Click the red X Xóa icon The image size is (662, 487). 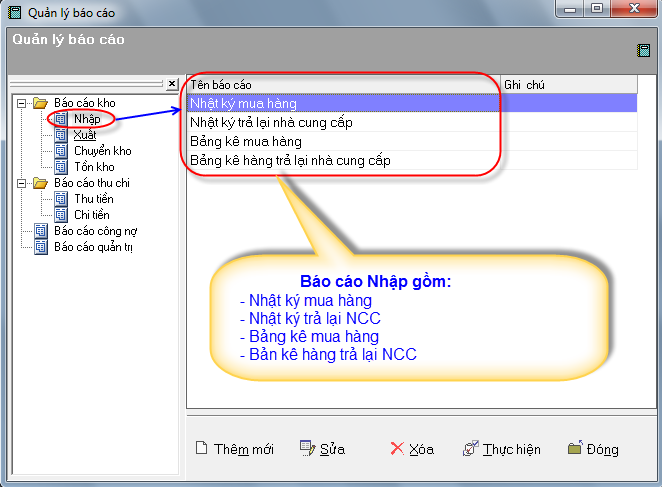point(397,449)
